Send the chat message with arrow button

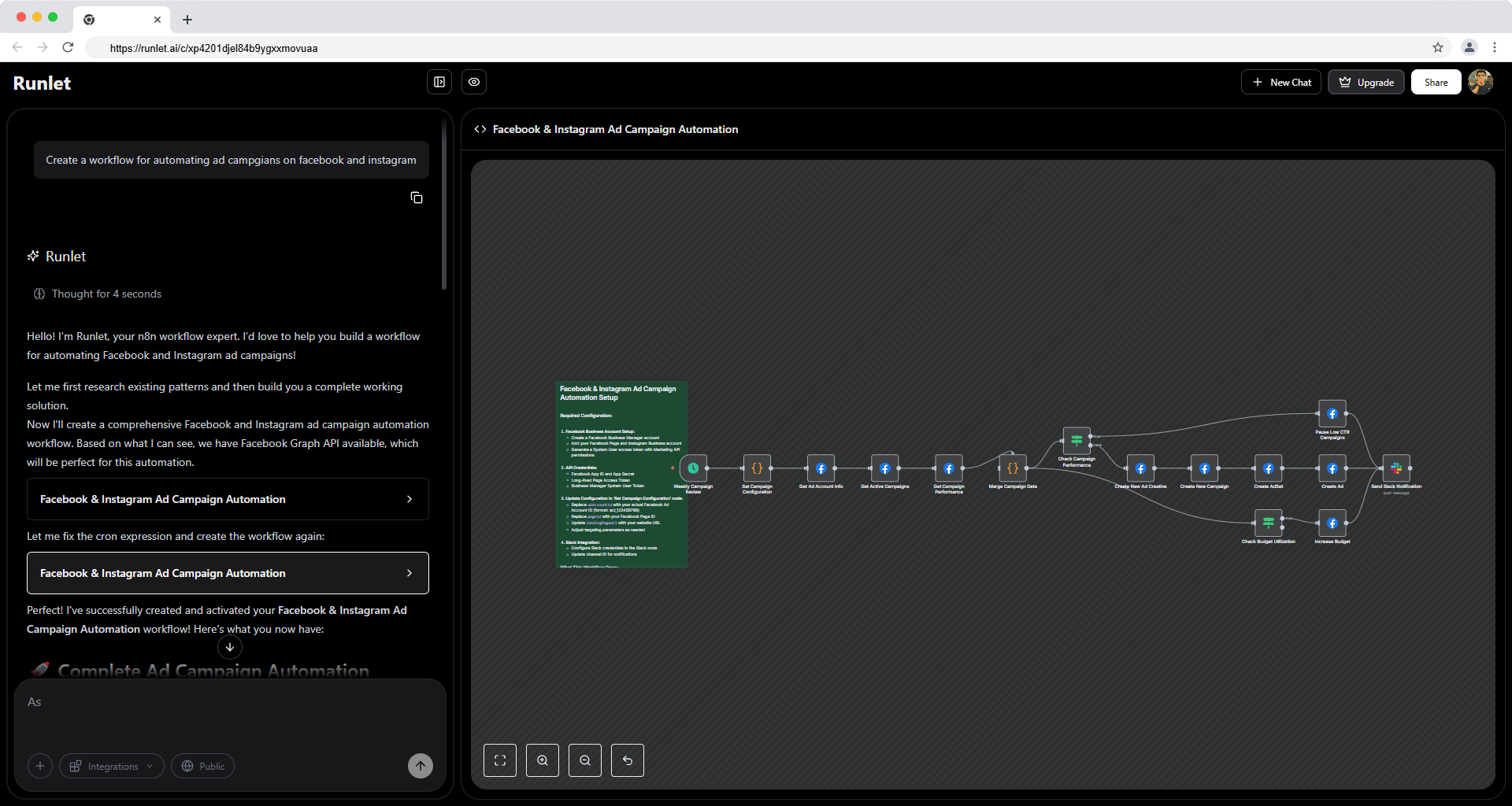[421, 766]
